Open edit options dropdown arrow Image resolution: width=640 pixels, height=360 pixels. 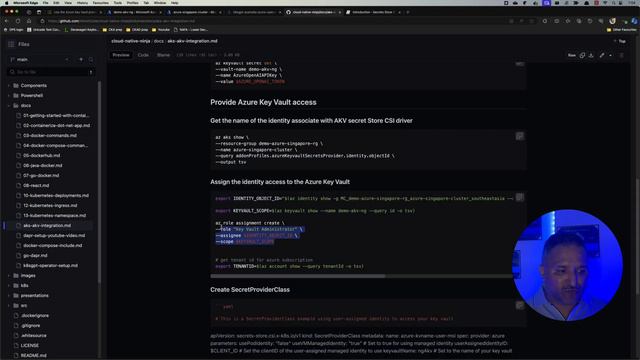click(611, 55)
